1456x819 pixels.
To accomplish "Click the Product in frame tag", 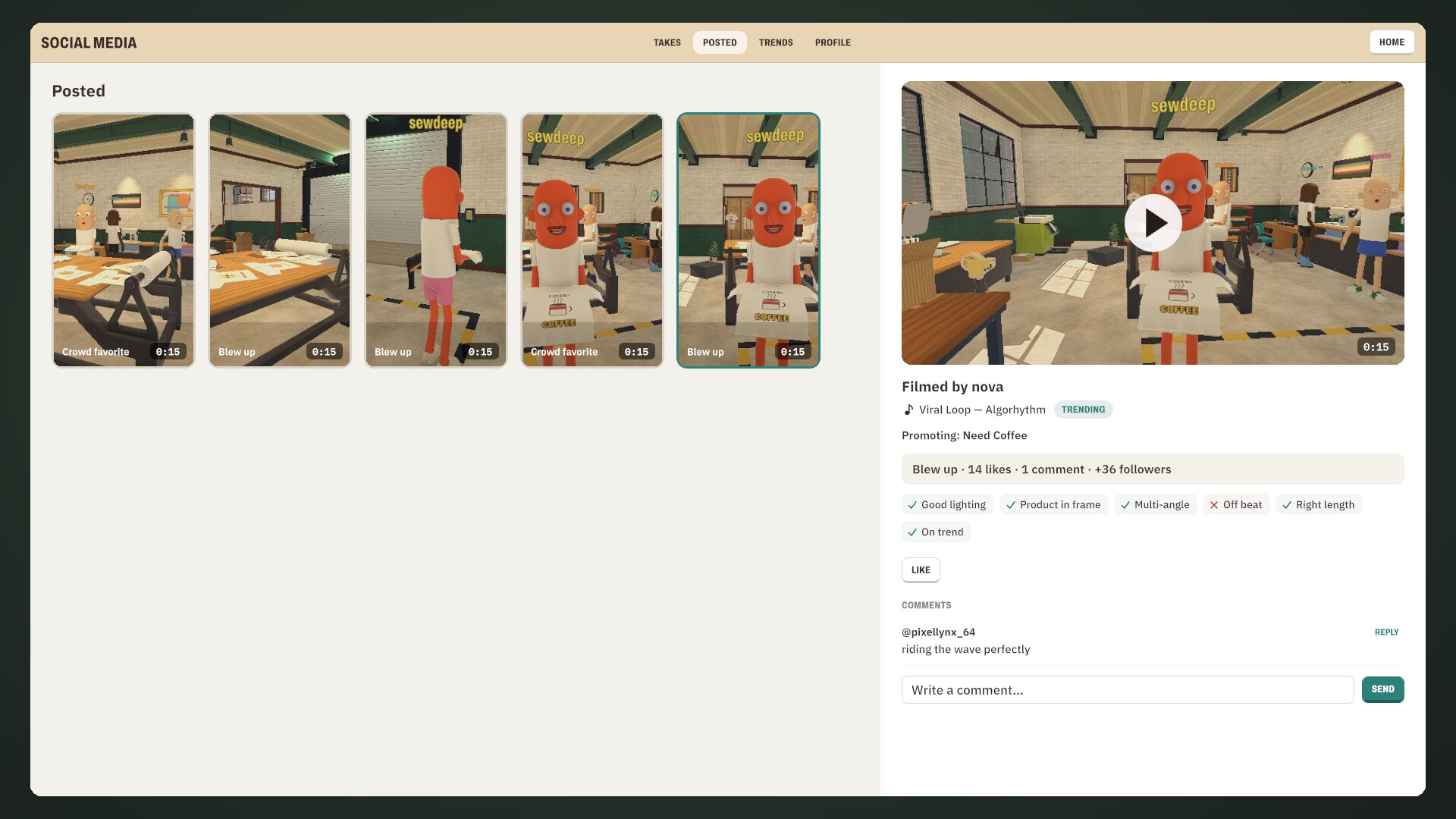I will (x=1054, y=505).
